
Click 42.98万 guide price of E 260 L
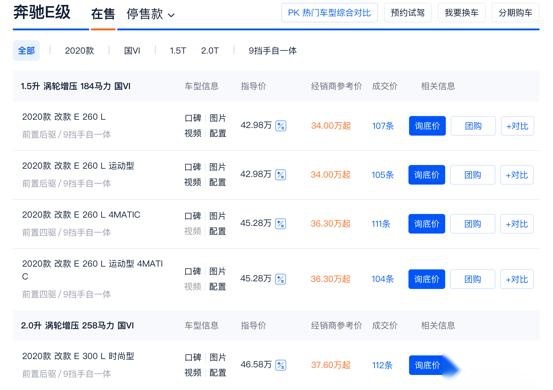[x=256, y=126]
